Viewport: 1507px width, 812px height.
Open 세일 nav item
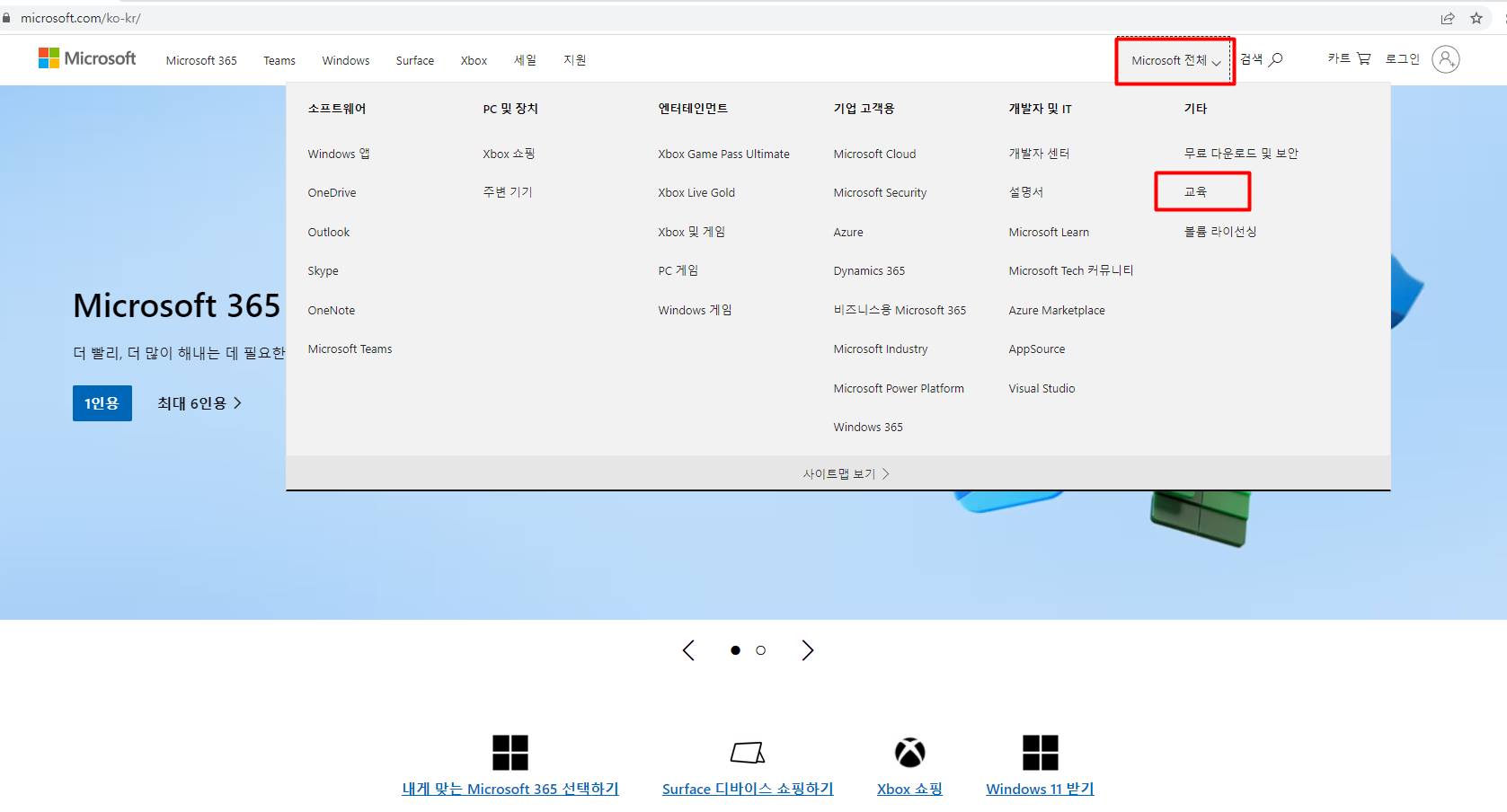[526, 60]
